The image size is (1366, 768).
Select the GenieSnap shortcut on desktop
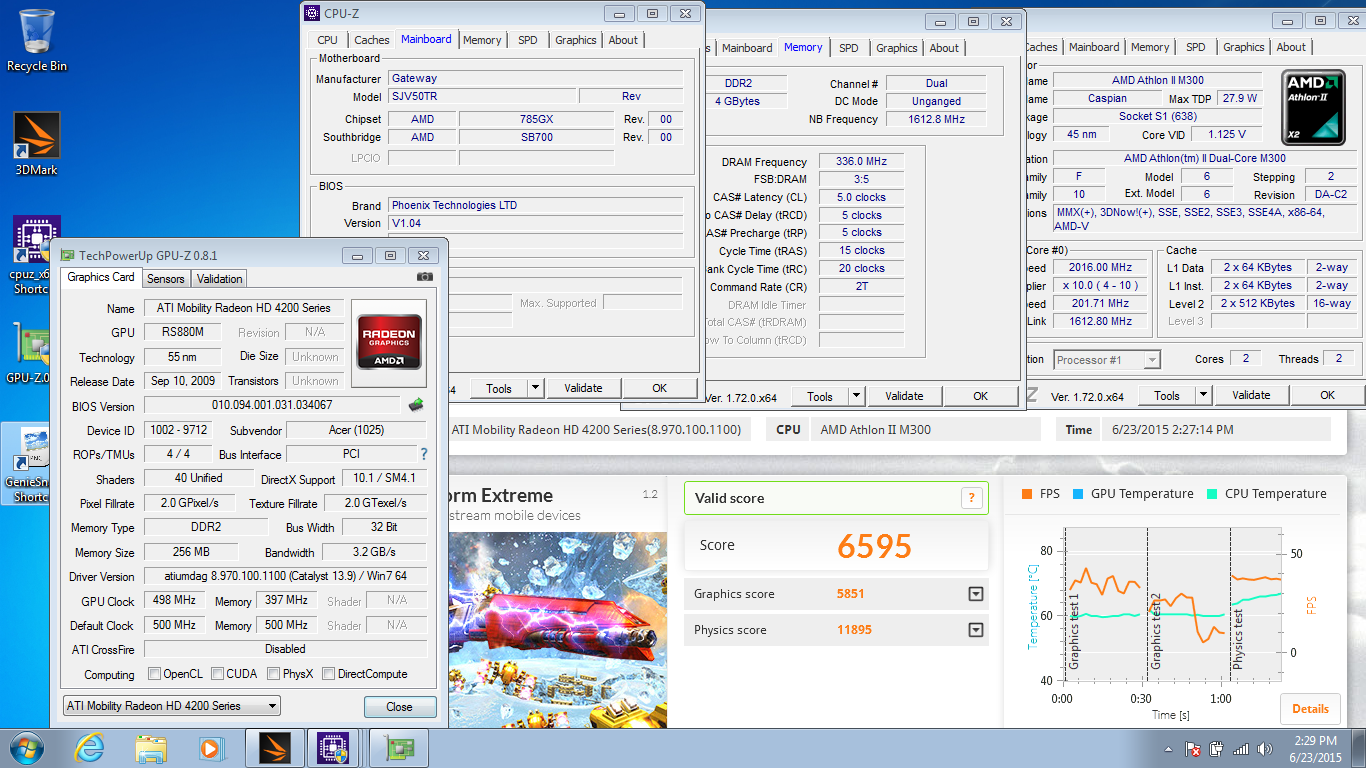tap(27, 463)
